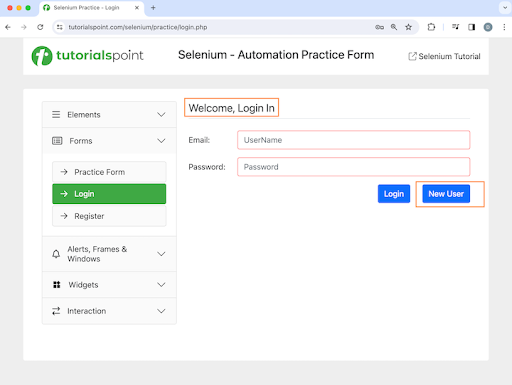
Task: Open the media control icon in toolbar
Action: click(x=455, y=27)
